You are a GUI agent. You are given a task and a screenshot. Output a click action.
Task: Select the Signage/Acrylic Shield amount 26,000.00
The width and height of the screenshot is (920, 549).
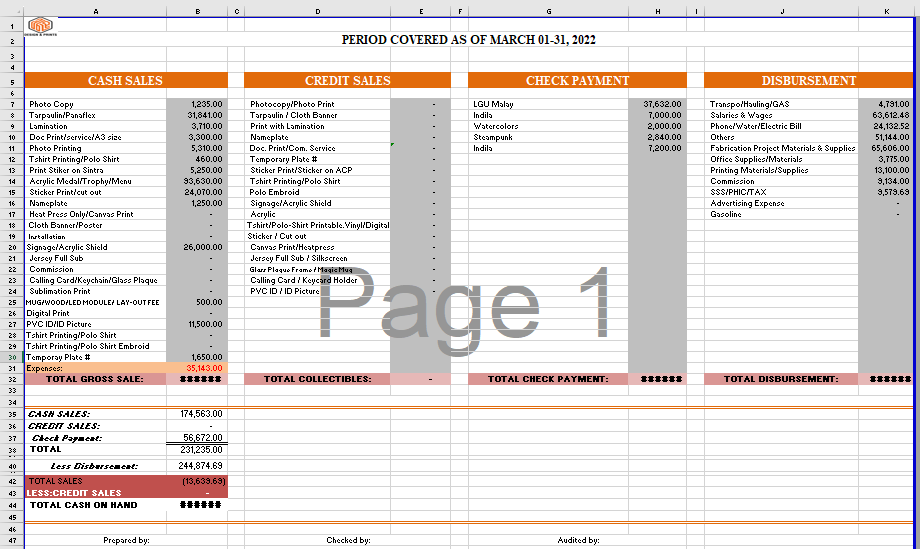tap(197, 248)
